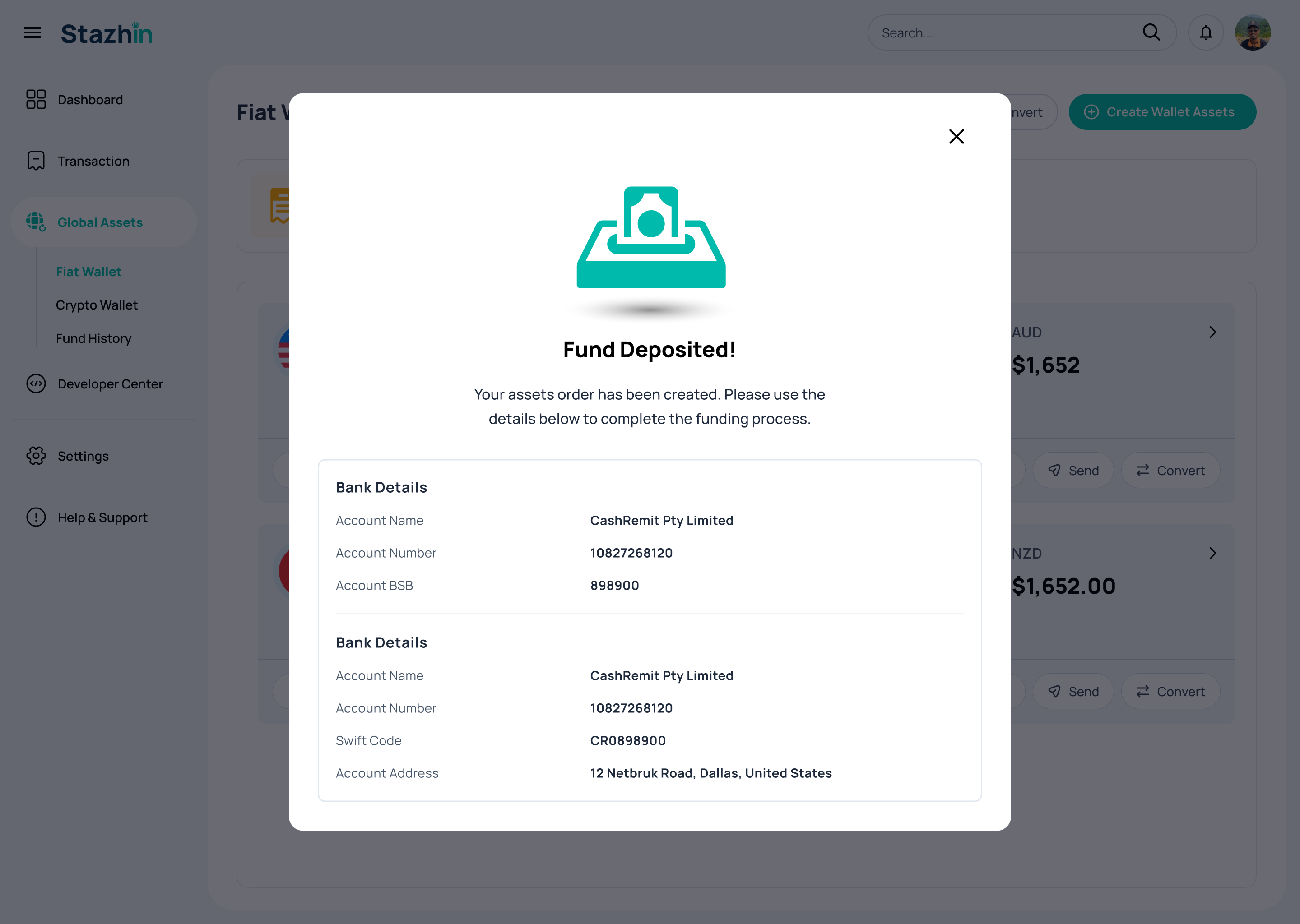This screenshot has height=924, width=1300.
Task: Click the Developer Center code icon
Action: (x=36, y=384)
